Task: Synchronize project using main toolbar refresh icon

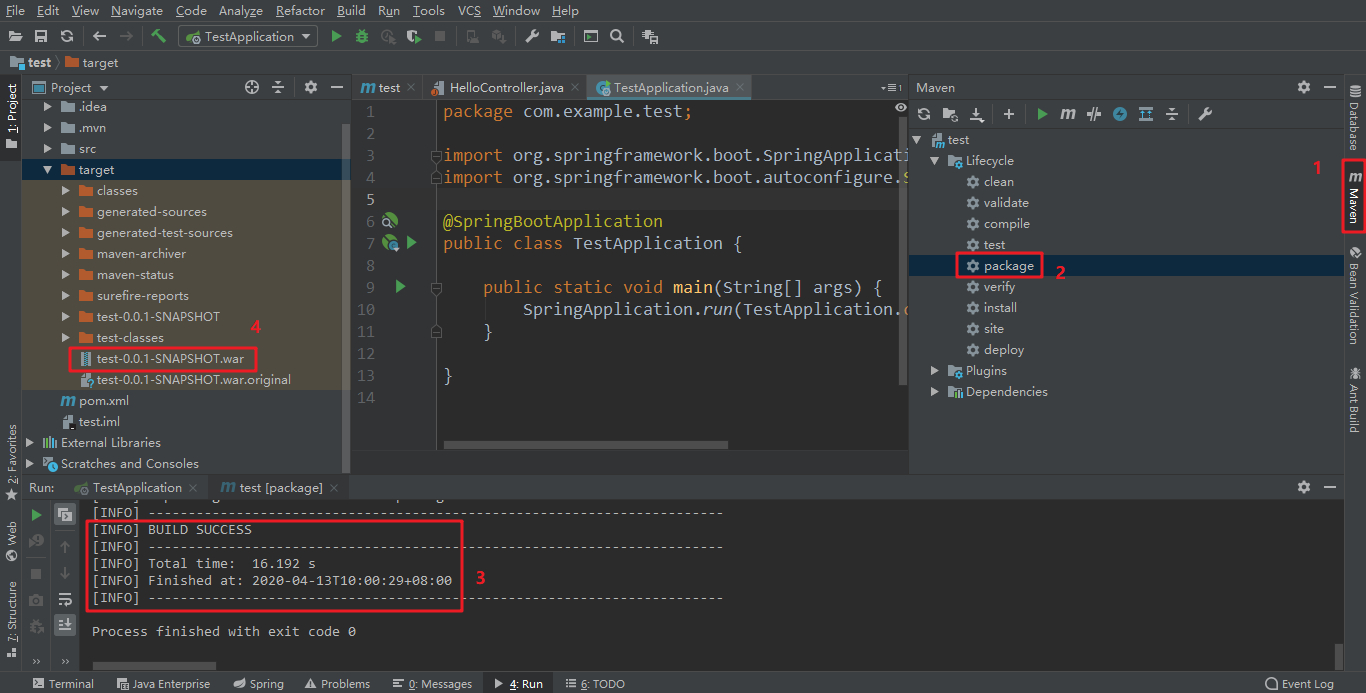Action: (x=67, y=36)
